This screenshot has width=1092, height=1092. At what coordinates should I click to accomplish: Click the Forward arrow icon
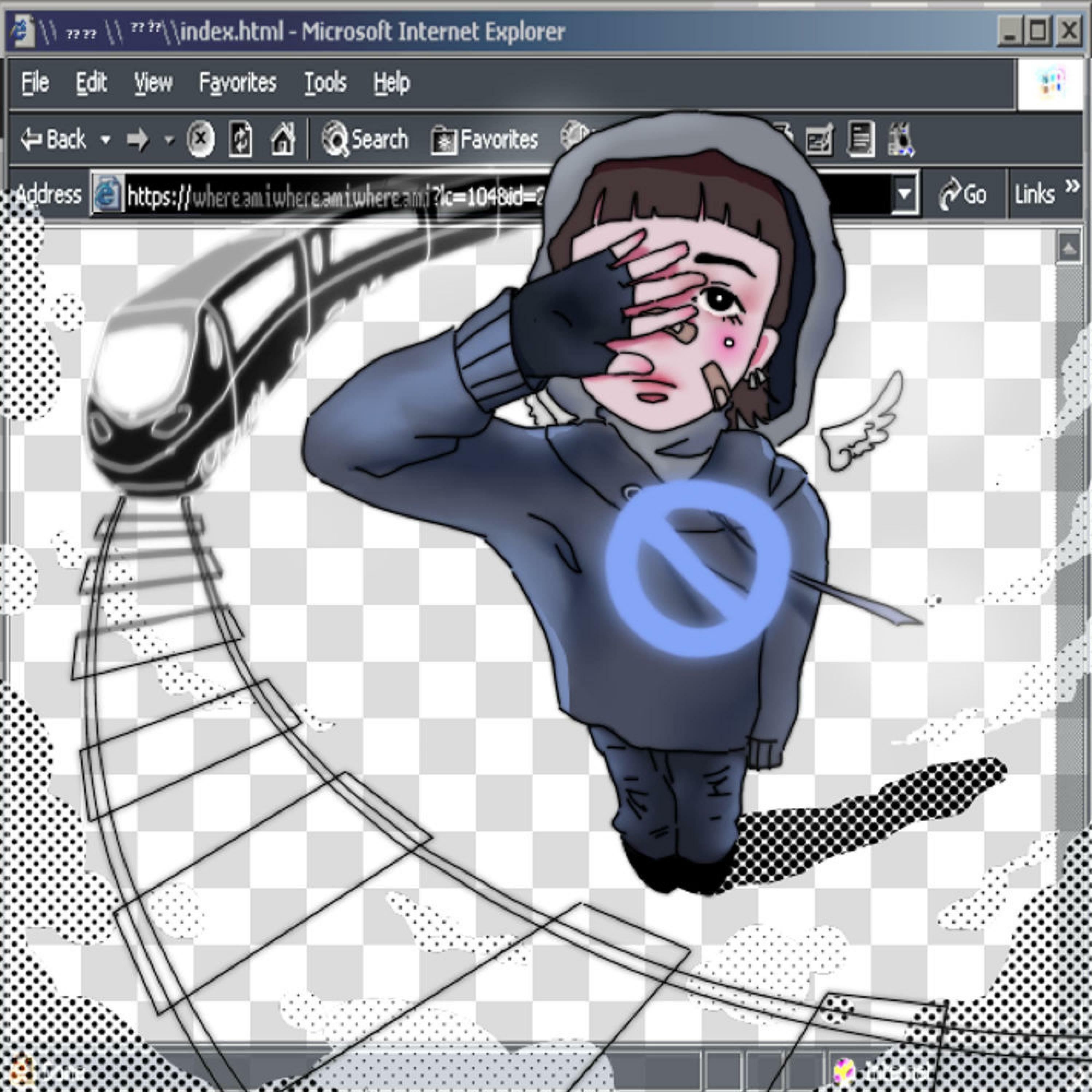[x=137, y=139]
